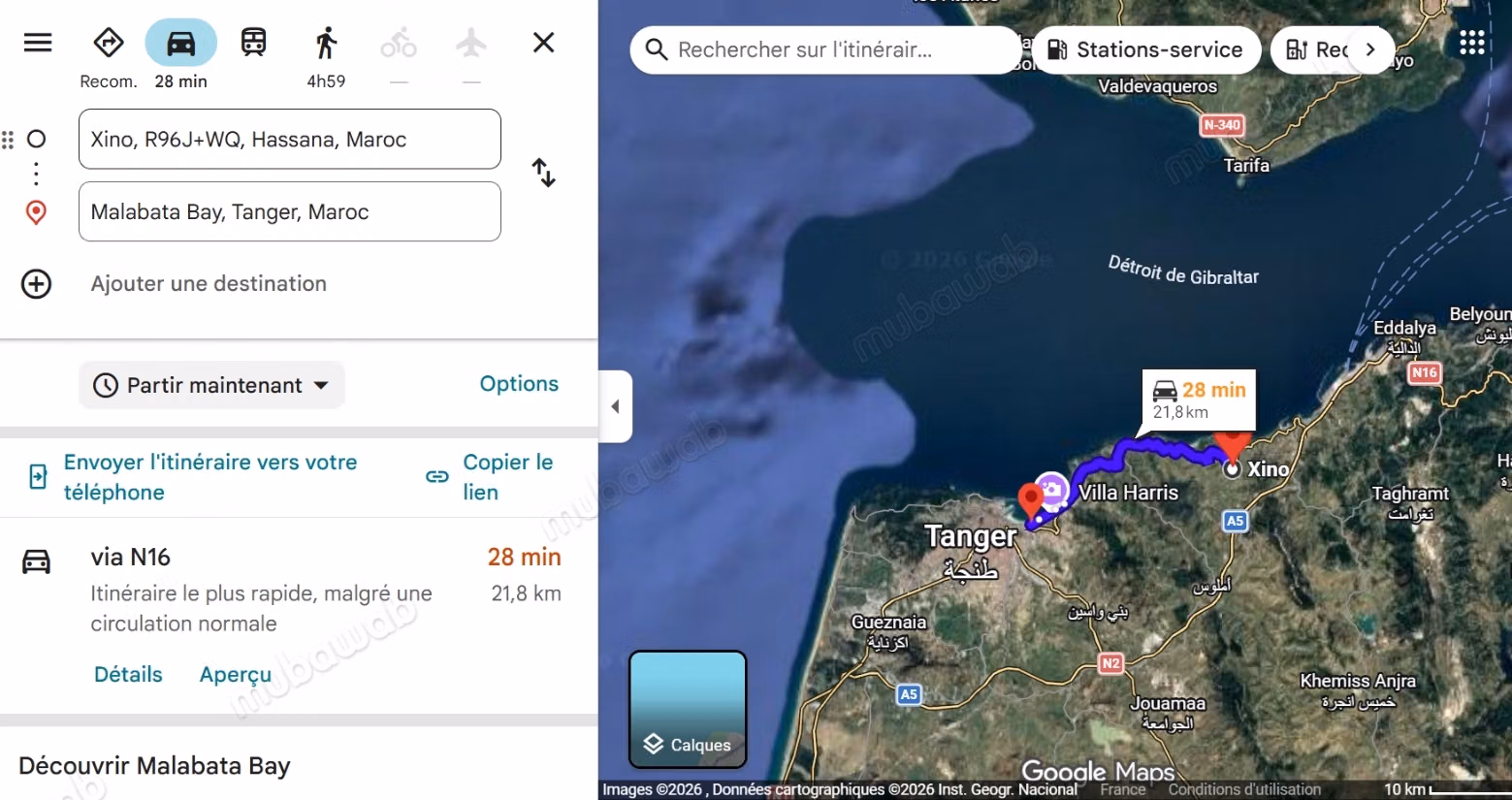1512x800 pixels.
Task: Select driving mode car icon
Action: 181,43
